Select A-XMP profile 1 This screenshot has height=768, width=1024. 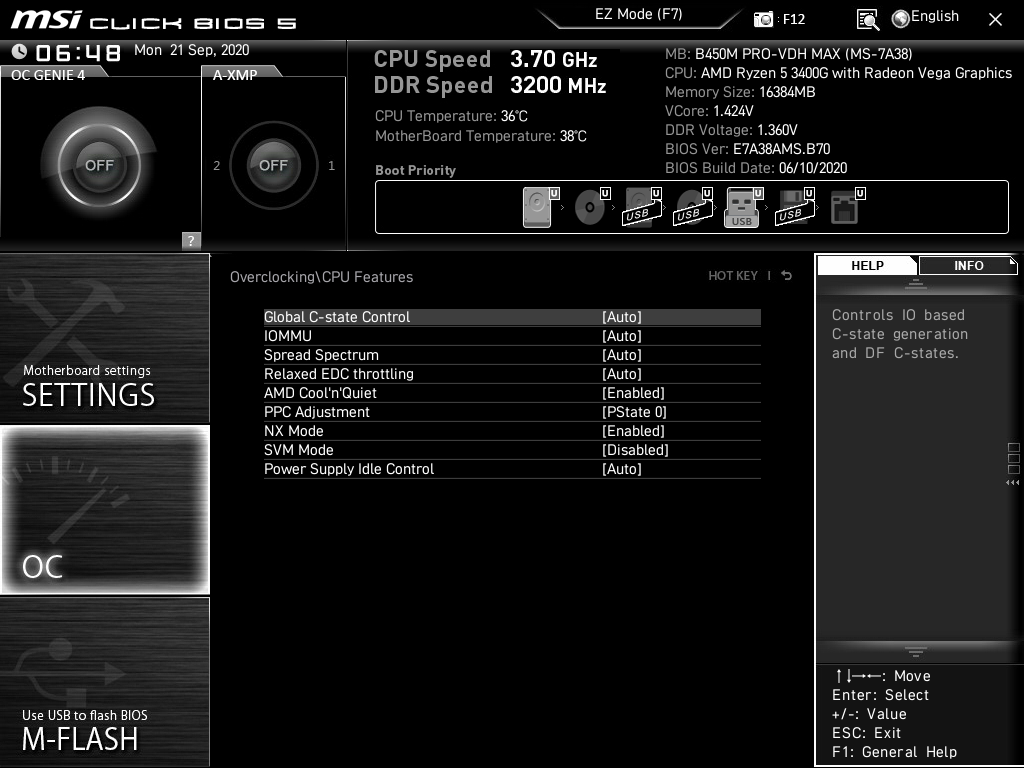click(331, 166)
